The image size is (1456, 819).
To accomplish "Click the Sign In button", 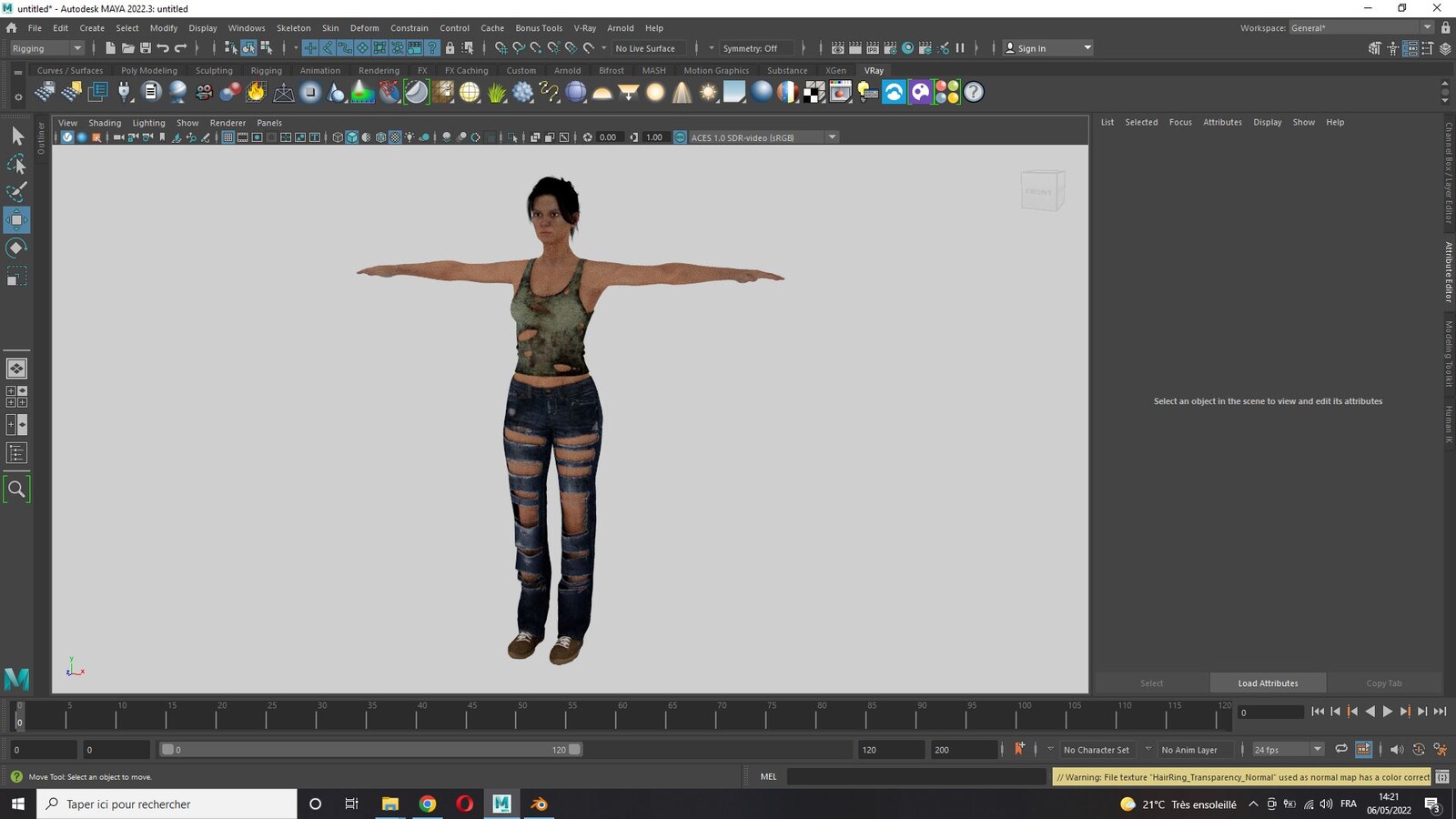I will tap(1047, 48).
